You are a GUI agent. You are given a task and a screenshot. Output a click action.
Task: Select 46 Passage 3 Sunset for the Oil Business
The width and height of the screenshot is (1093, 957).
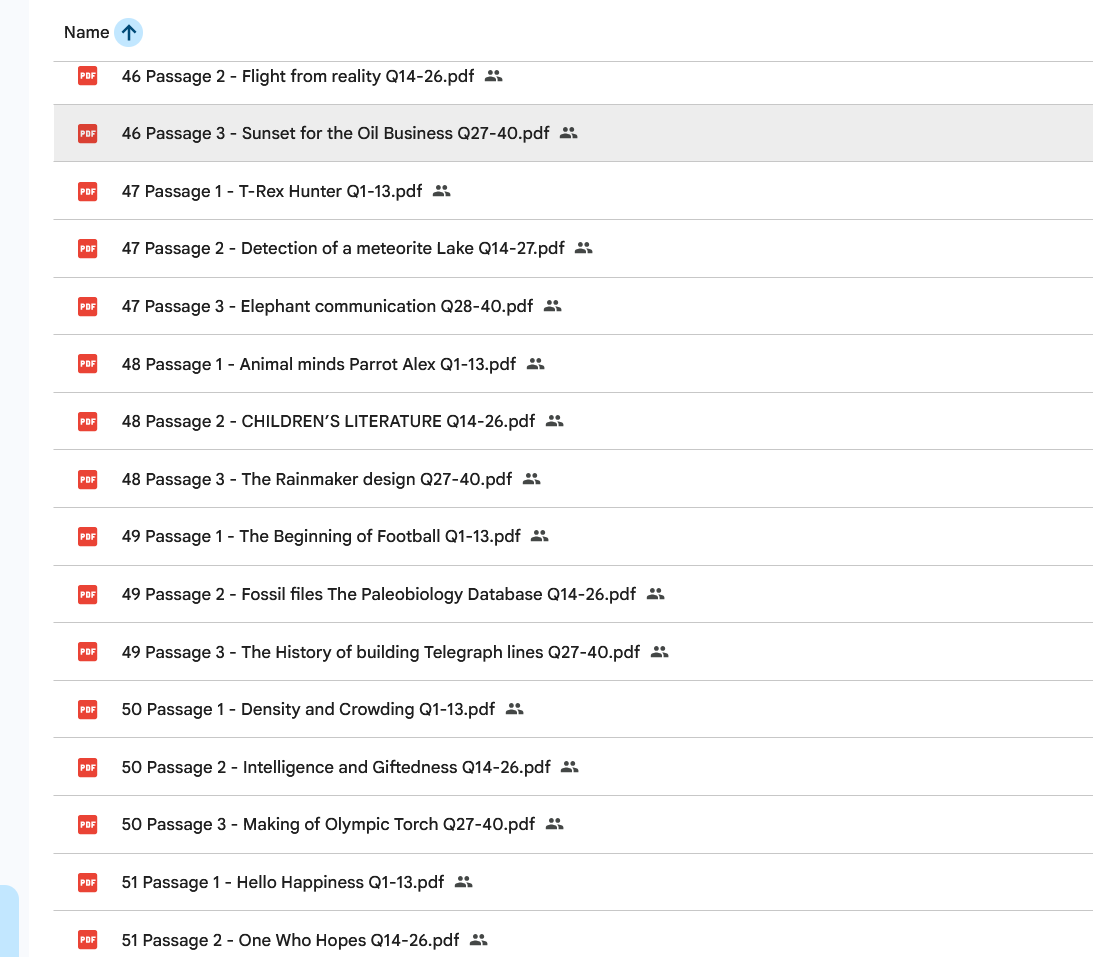pos(335,133)
